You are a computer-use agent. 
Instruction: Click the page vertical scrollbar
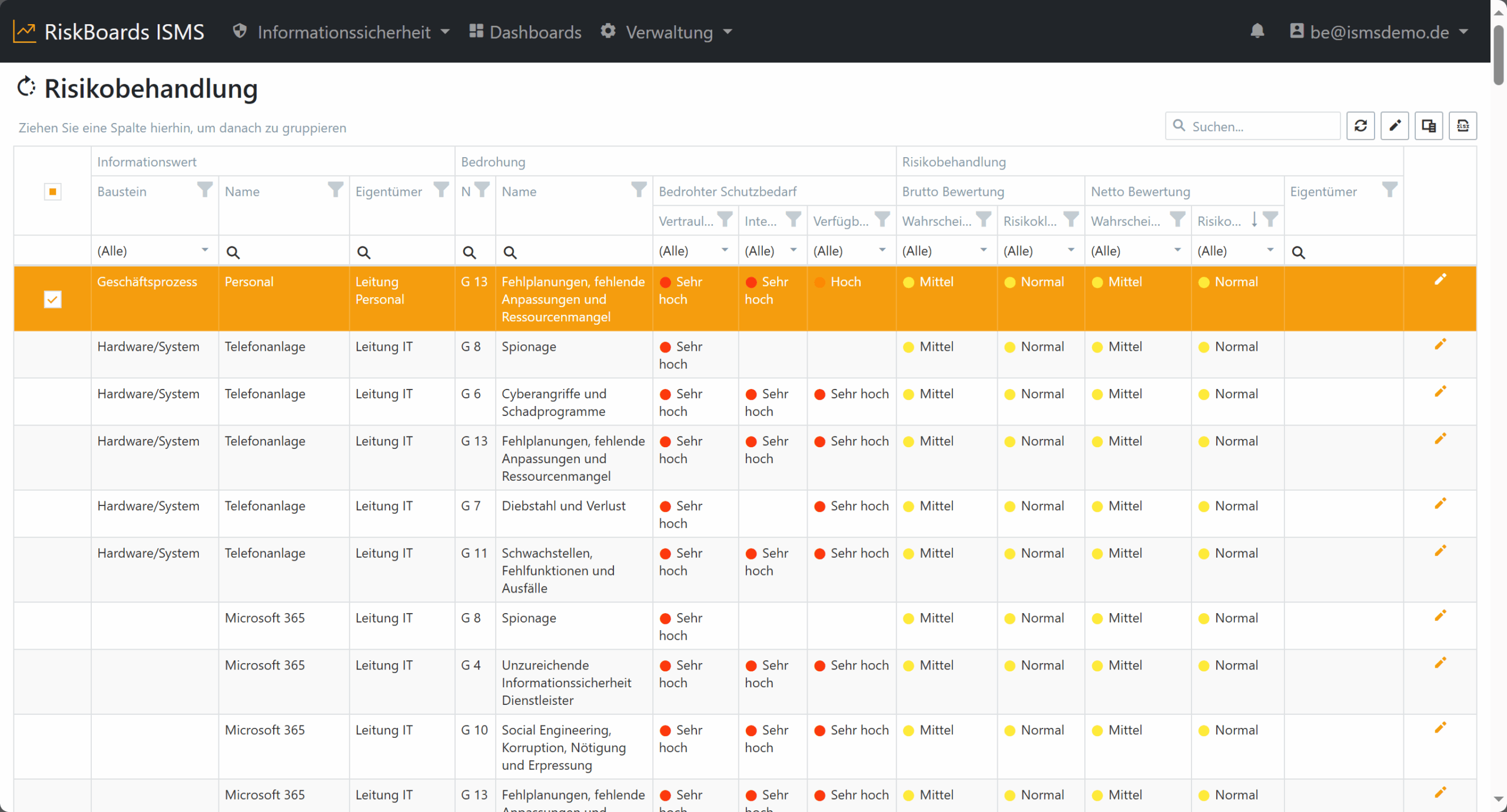click(x=1499, y=406)
